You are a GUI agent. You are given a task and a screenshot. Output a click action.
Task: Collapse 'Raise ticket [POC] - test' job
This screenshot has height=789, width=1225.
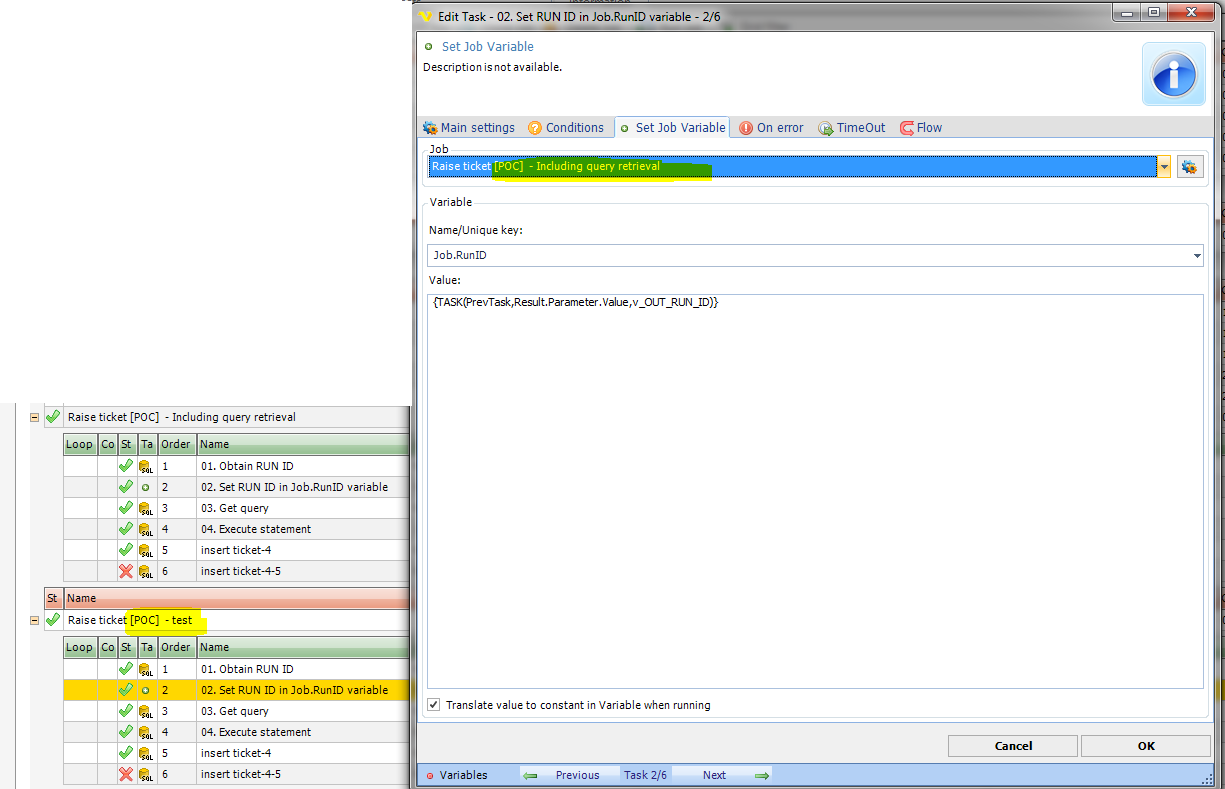[x=35, y=620]
